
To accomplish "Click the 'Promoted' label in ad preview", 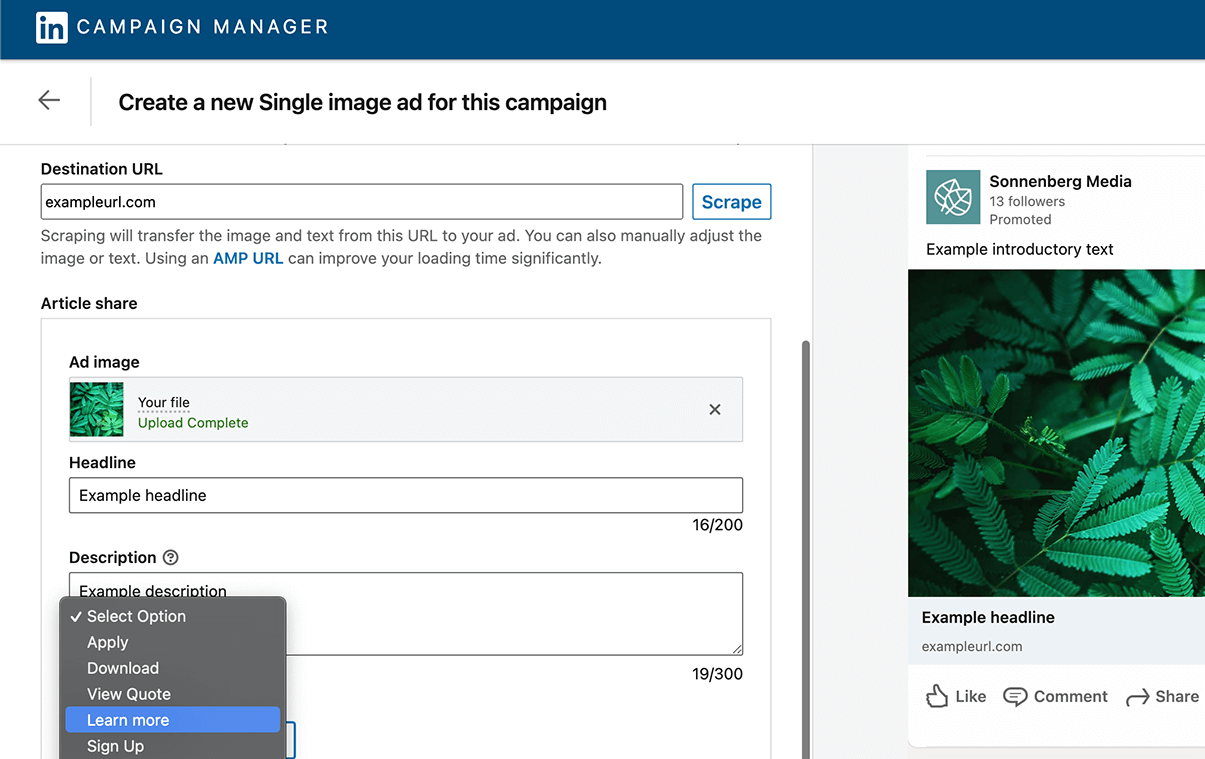I will coord(1020,219).
